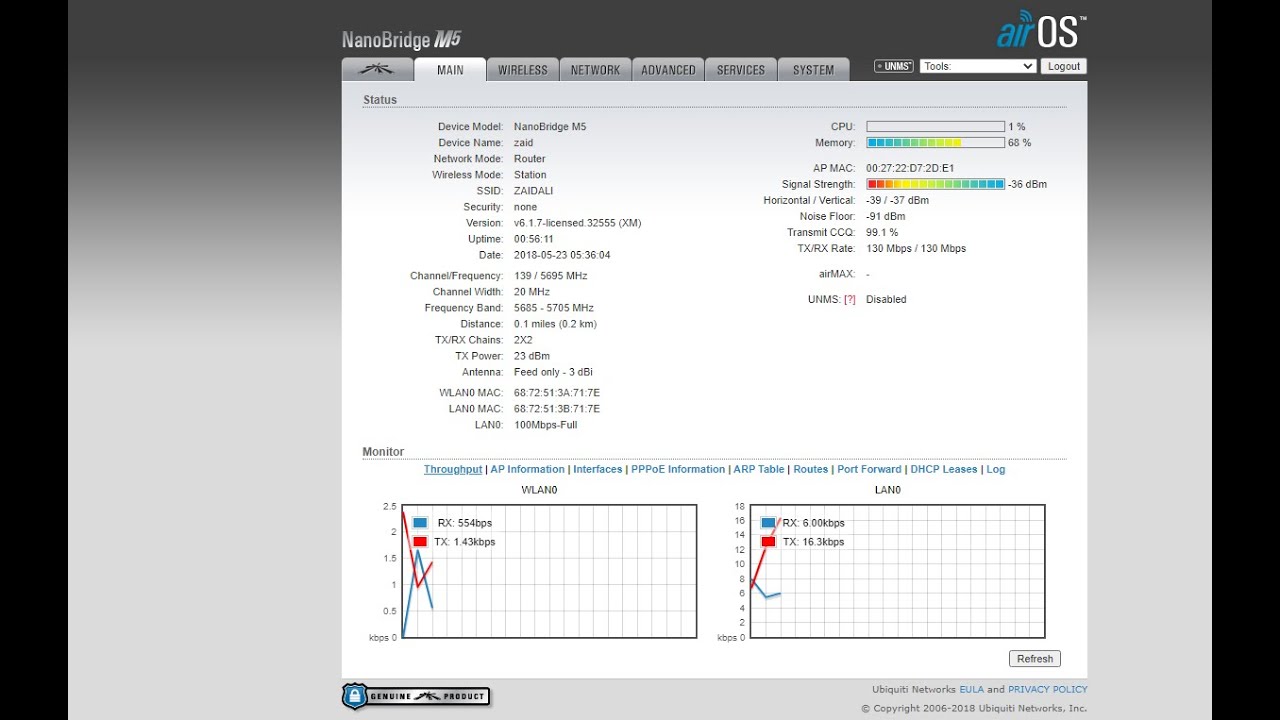Switch to the MAIN tab

point(450,69)
